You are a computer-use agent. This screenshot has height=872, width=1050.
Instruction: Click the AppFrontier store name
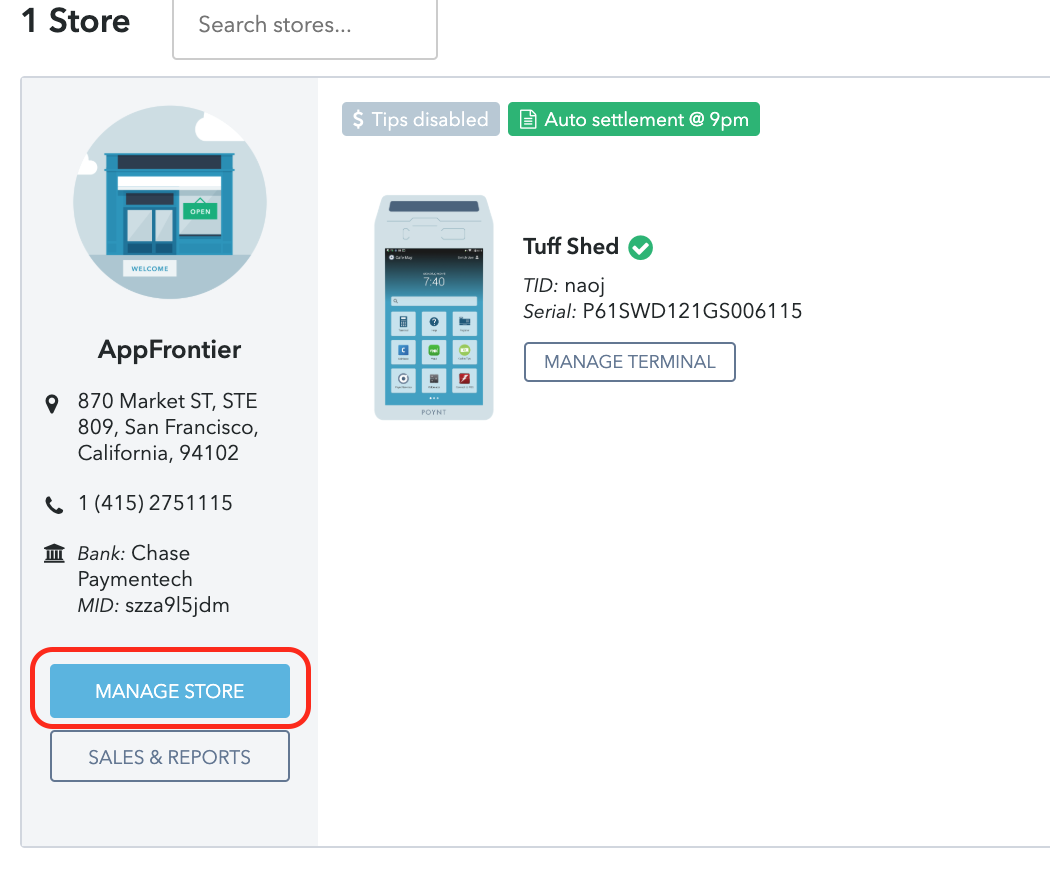coord(170,350)
